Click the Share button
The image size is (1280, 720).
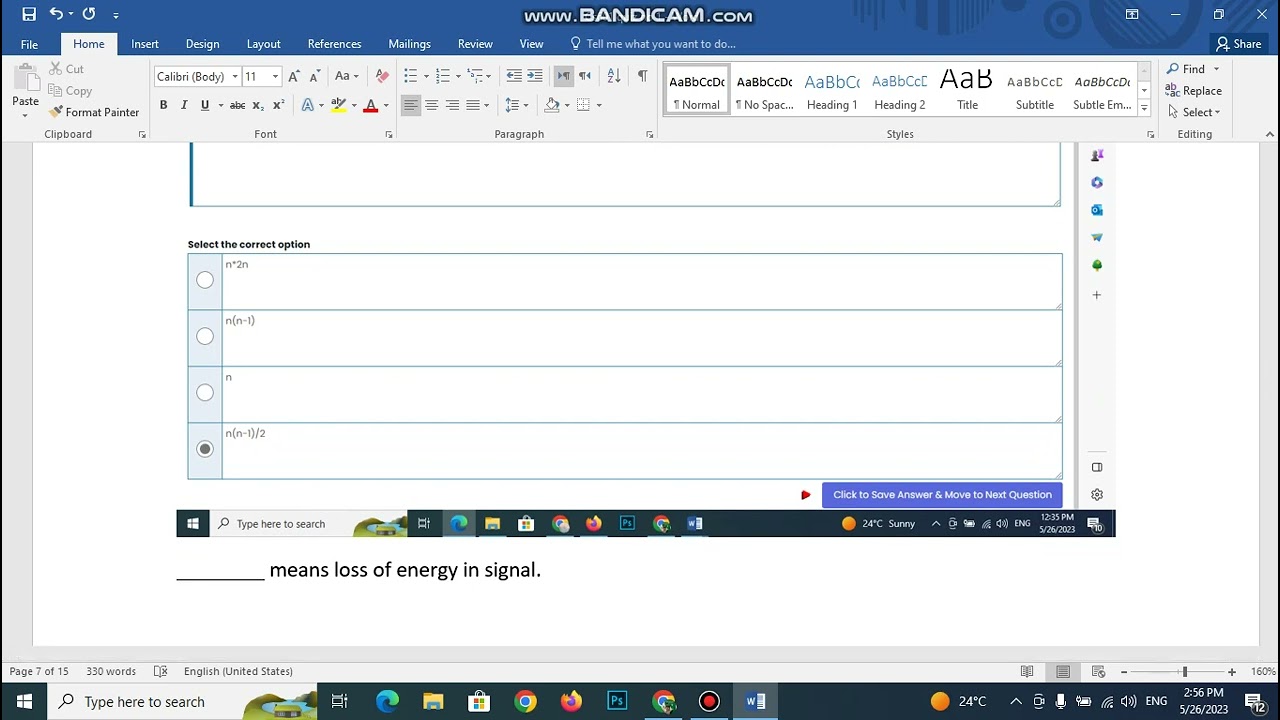click(1238, 44)
